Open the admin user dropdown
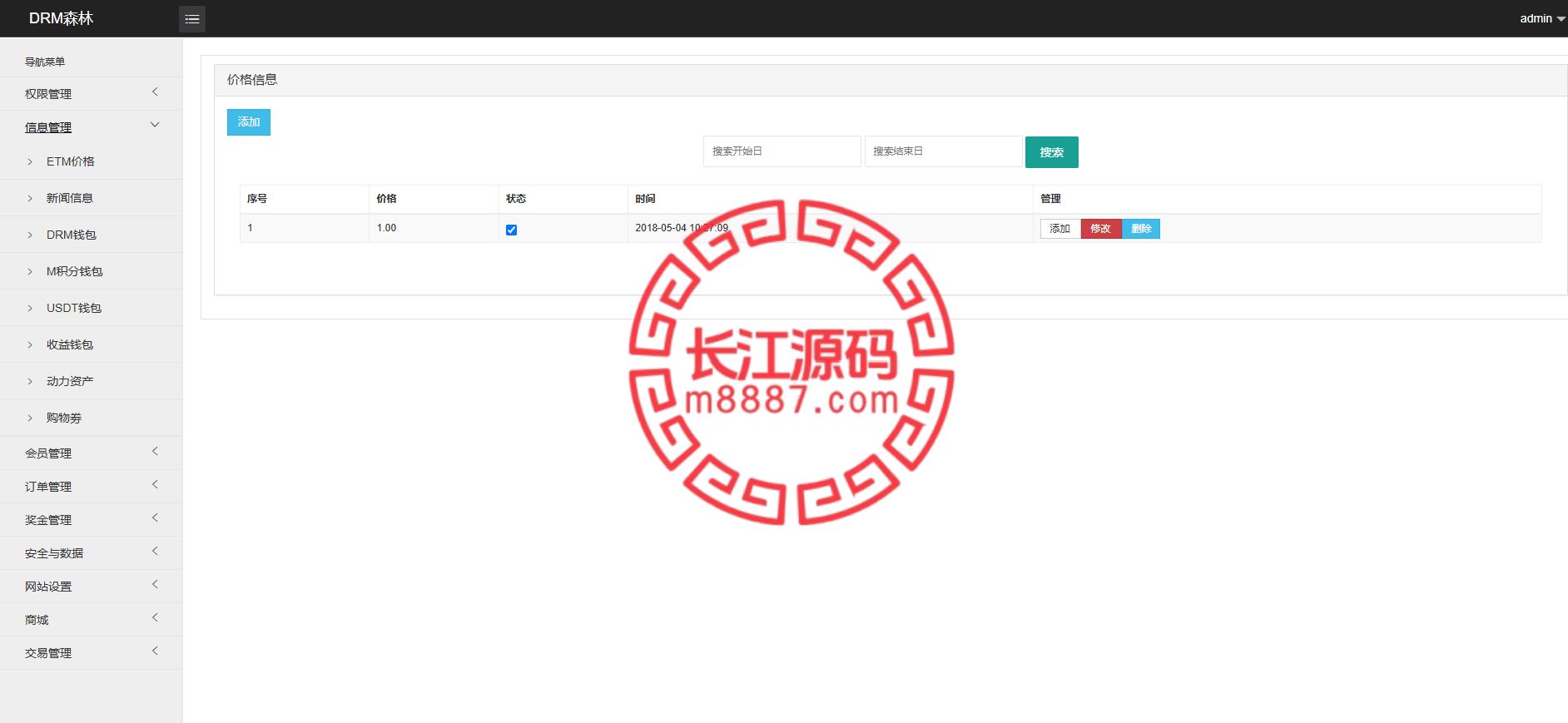This screenshot has width=1568, height=723. [1542, 18]
